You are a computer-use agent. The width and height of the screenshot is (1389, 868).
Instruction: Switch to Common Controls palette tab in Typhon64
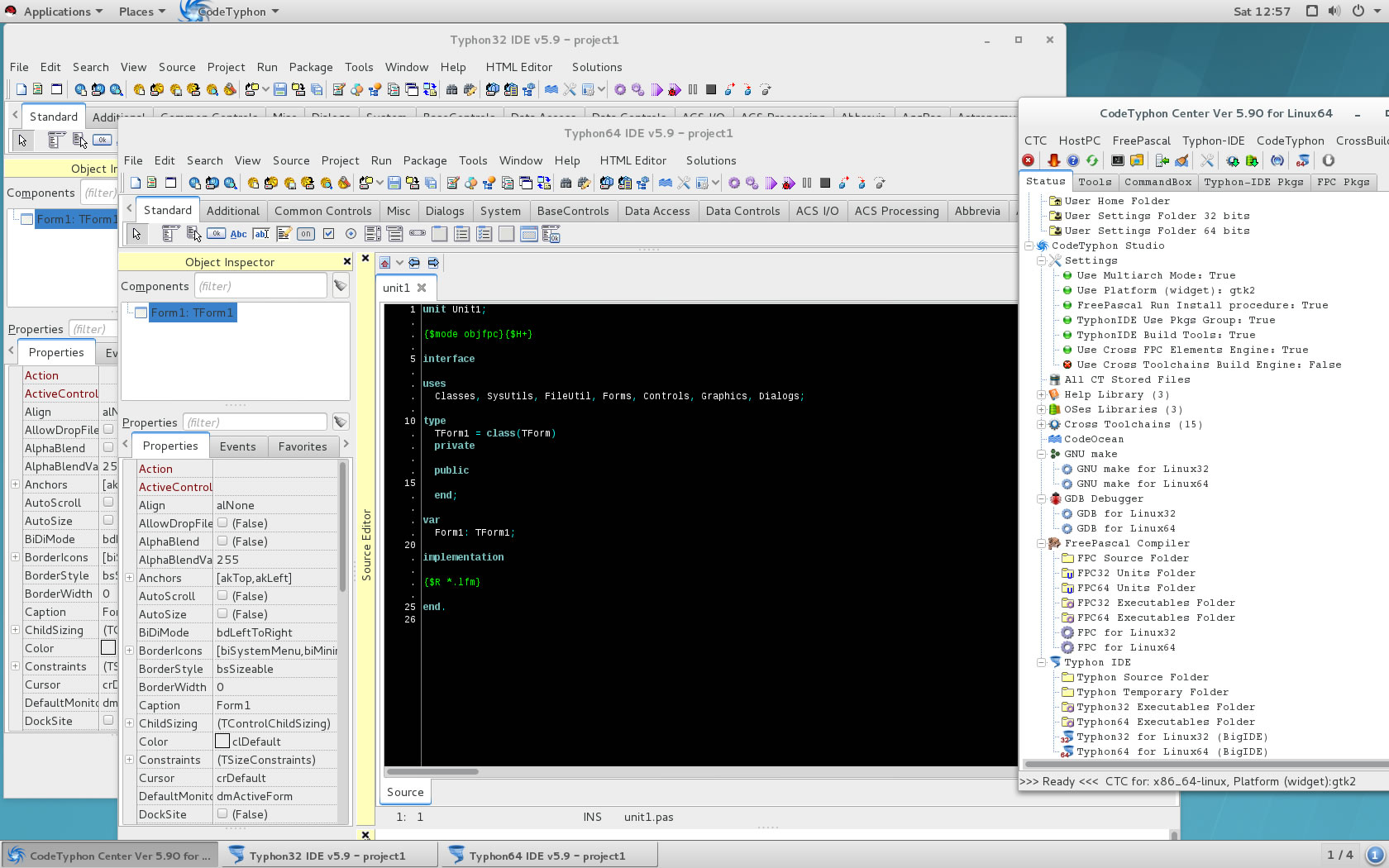pos(323,211)
